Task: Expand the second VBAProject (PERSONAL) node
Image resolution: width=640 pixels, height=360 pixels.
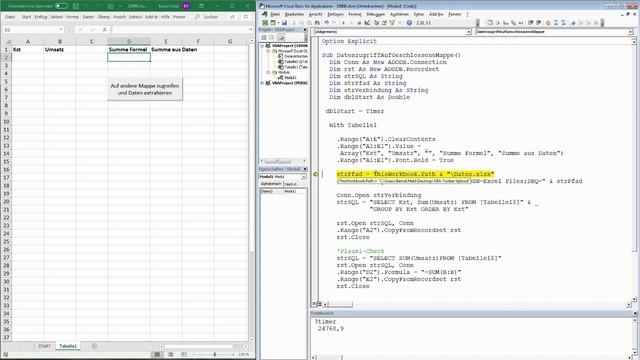Action: tap(262, 83)
